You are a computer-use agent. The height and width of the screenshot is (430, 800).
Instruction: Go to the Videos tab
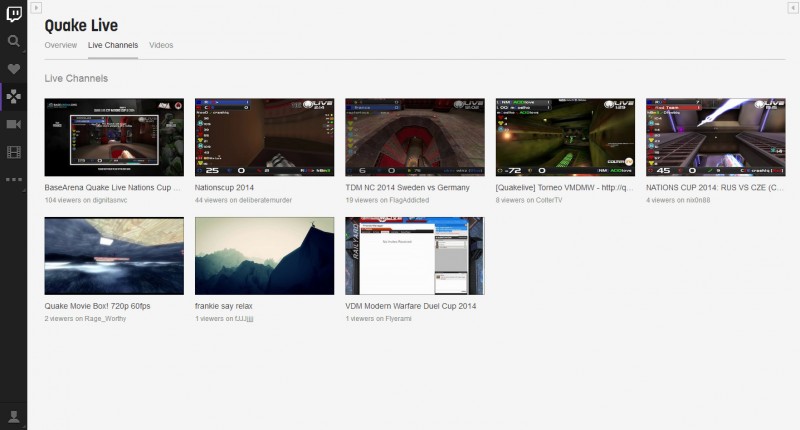click(161, 46)
